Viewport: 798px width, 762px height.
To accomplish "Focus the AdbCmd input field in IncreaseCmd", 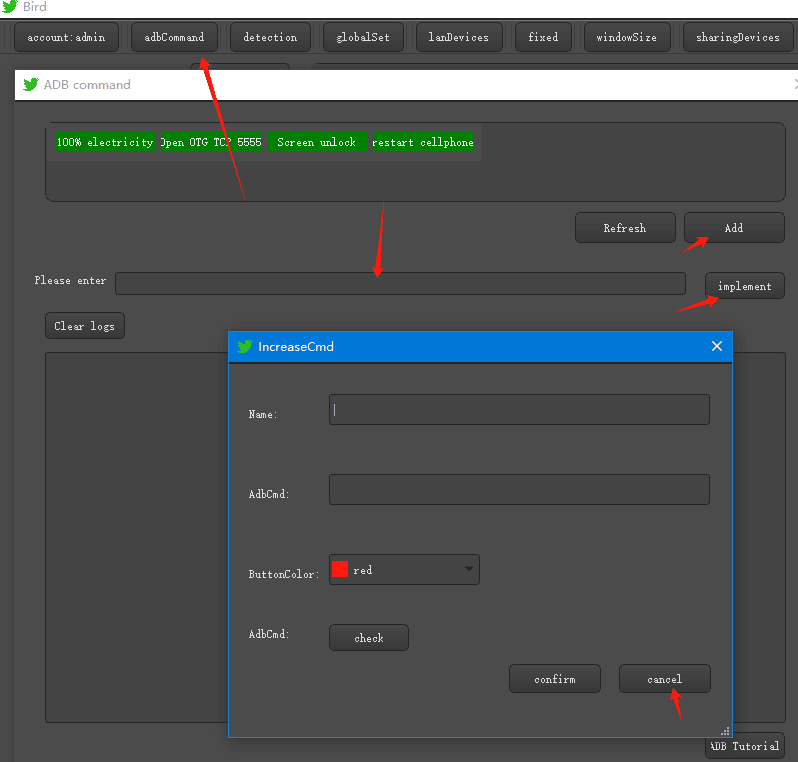I will tap(519, 489).
